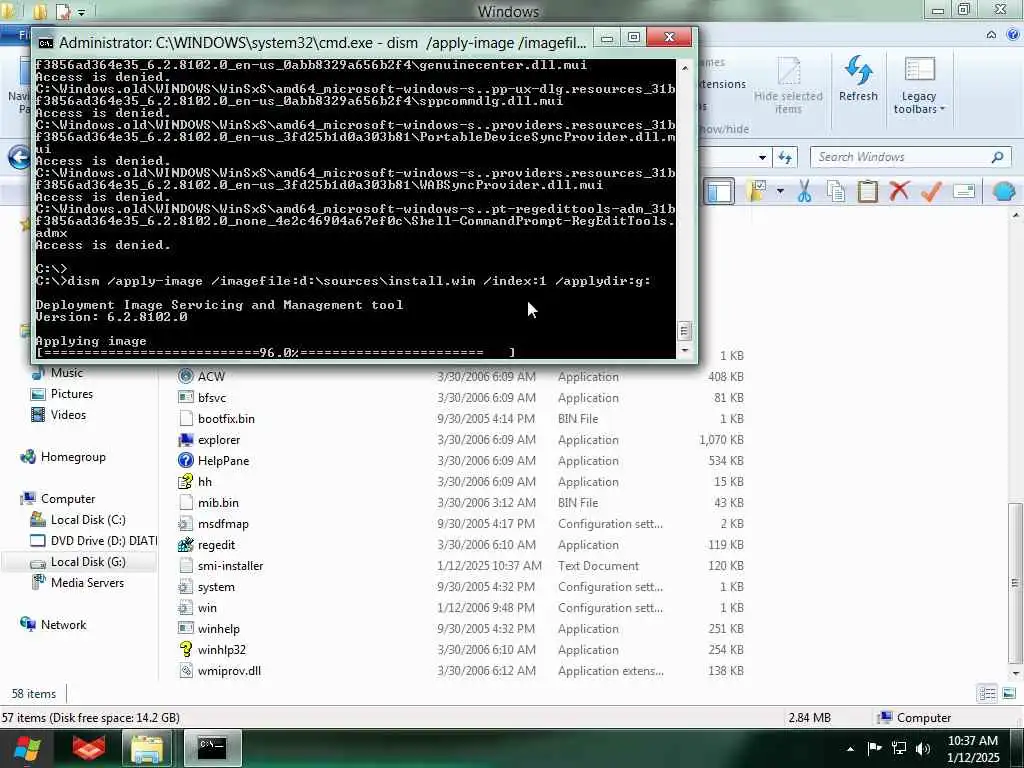This screenshot has width=1024, height=768.
Task: Click cmd window scrollbar down arrow
Action: coord(684,351)
